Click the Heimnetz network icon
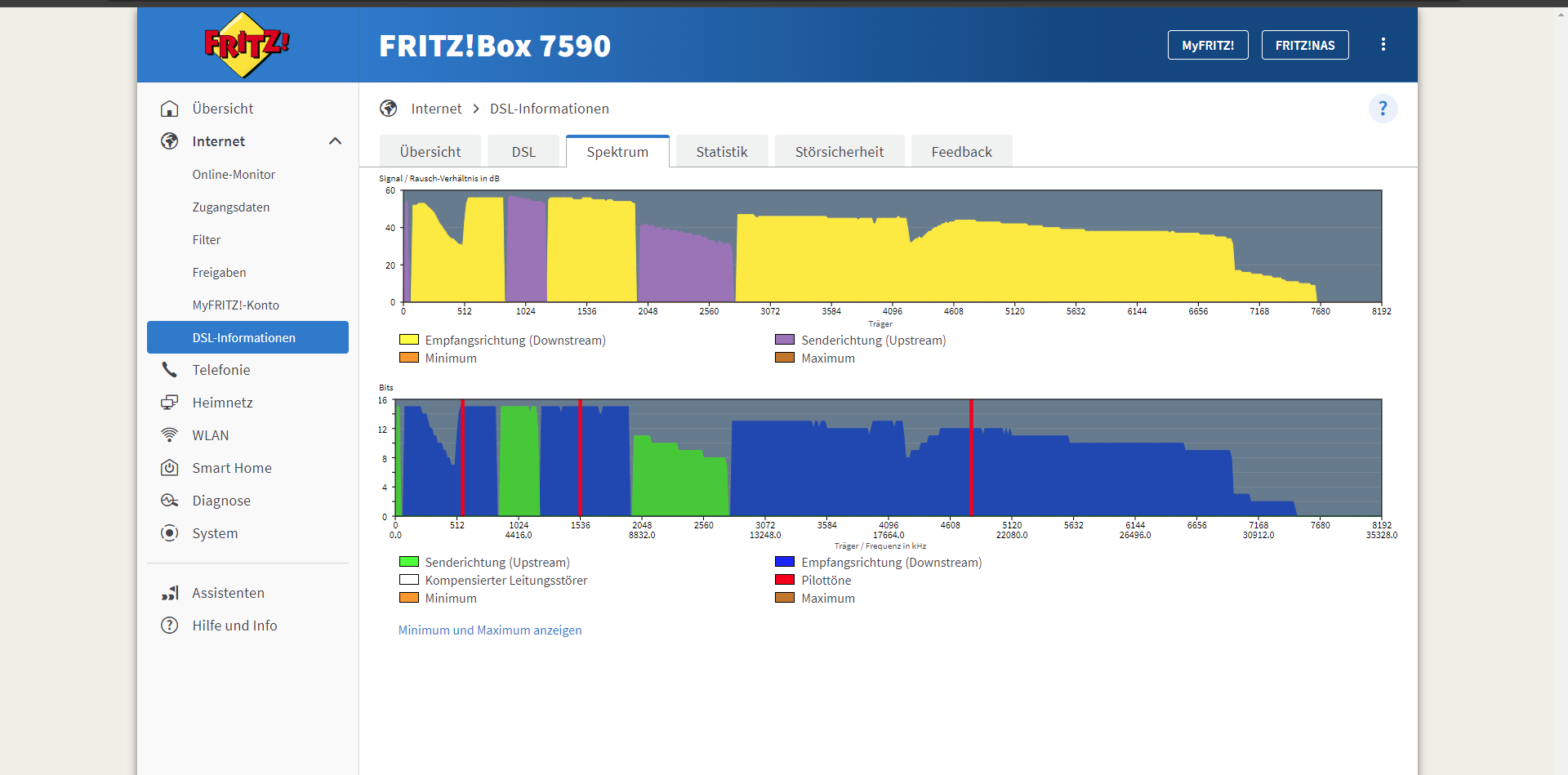Screen dimensions: 1568x775 pos(170,403)
